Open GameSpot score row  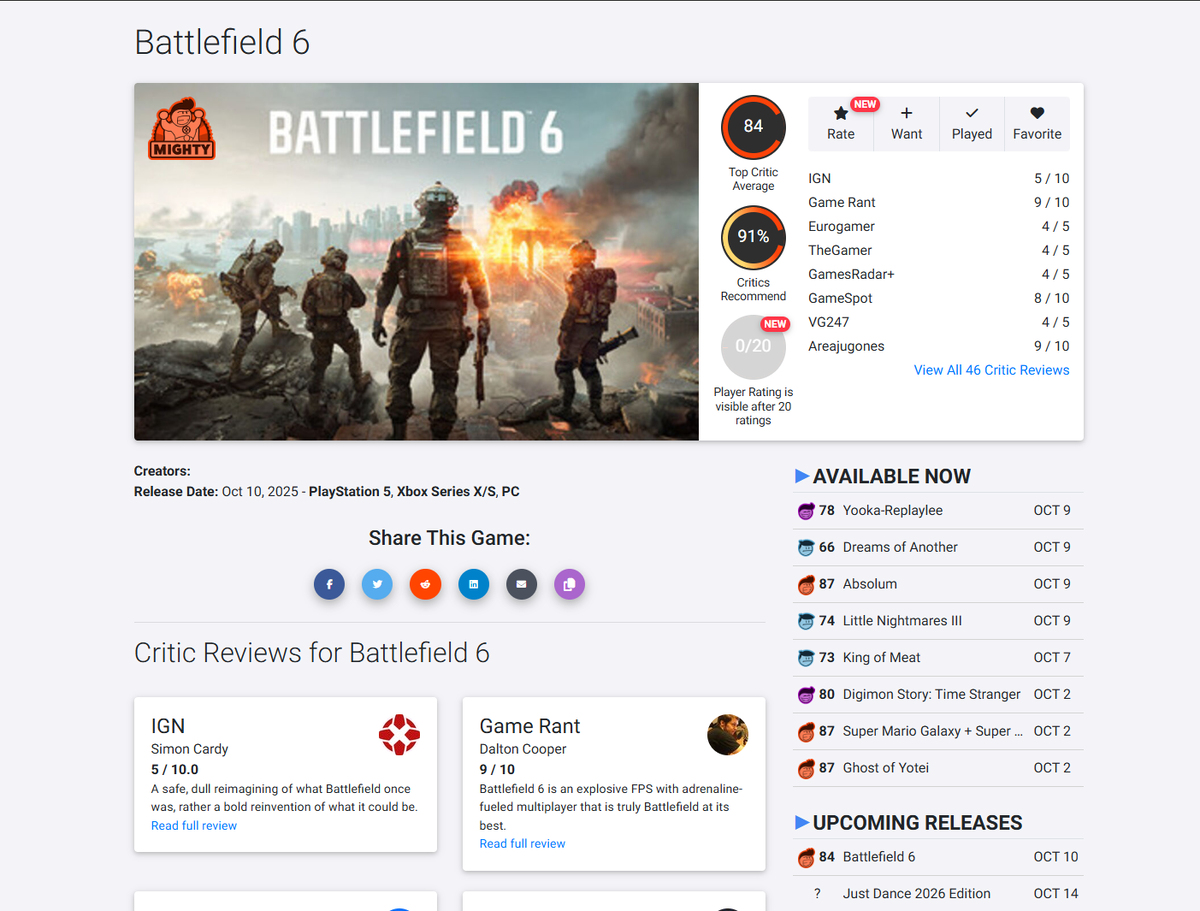click(x=939, y=299)
